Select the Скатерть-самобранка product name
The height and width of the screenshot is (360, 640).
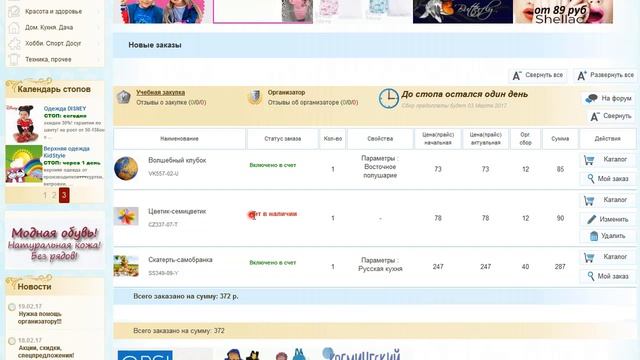tap(180, 260)
